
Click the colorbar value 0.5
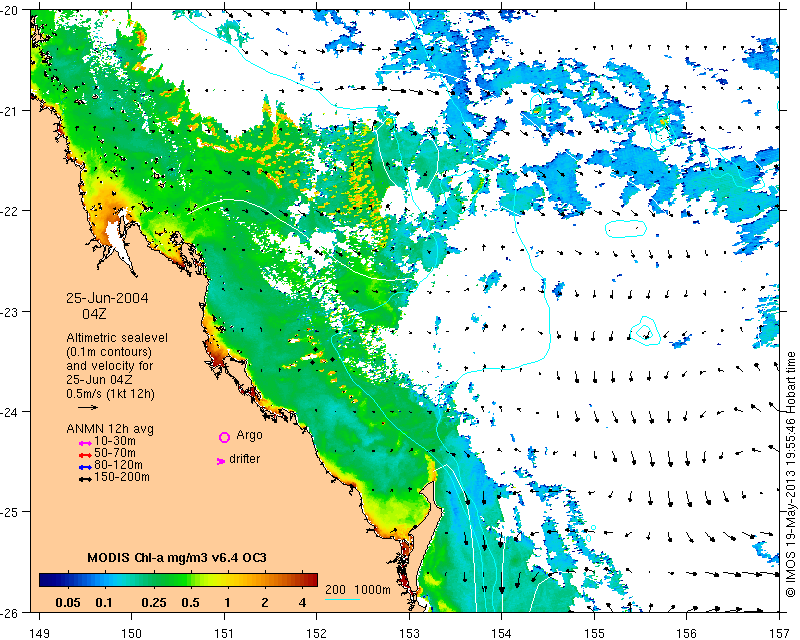pos(190,603)
